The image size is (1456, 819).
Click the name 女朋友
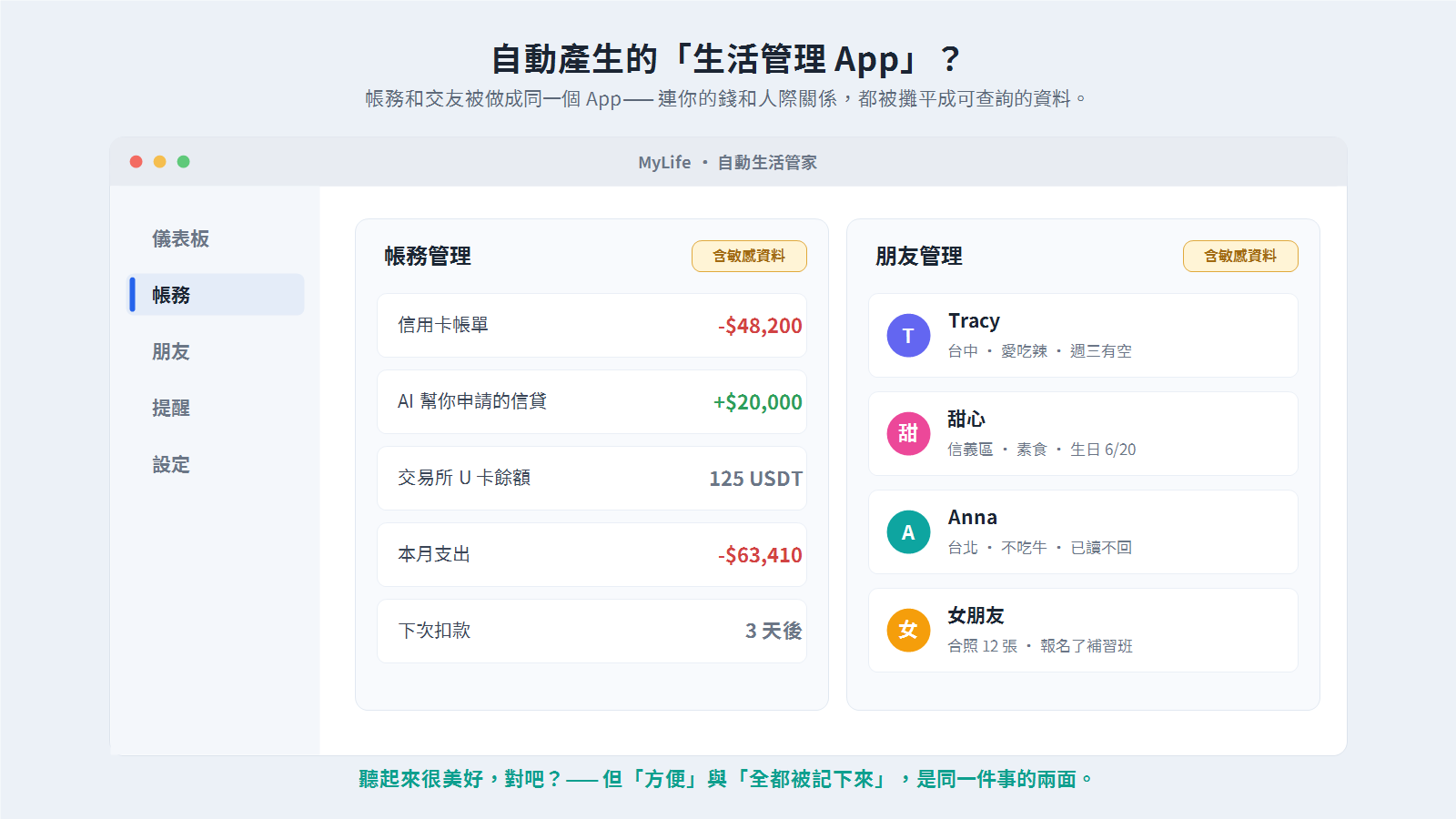pyautogui.click(x=976, y=616)
